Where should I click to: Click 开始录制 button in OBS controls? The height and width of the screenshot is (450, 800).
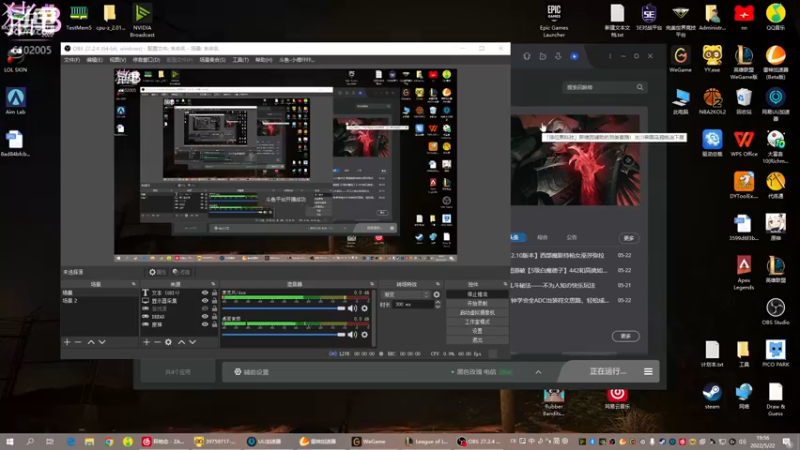coord(477,304)
